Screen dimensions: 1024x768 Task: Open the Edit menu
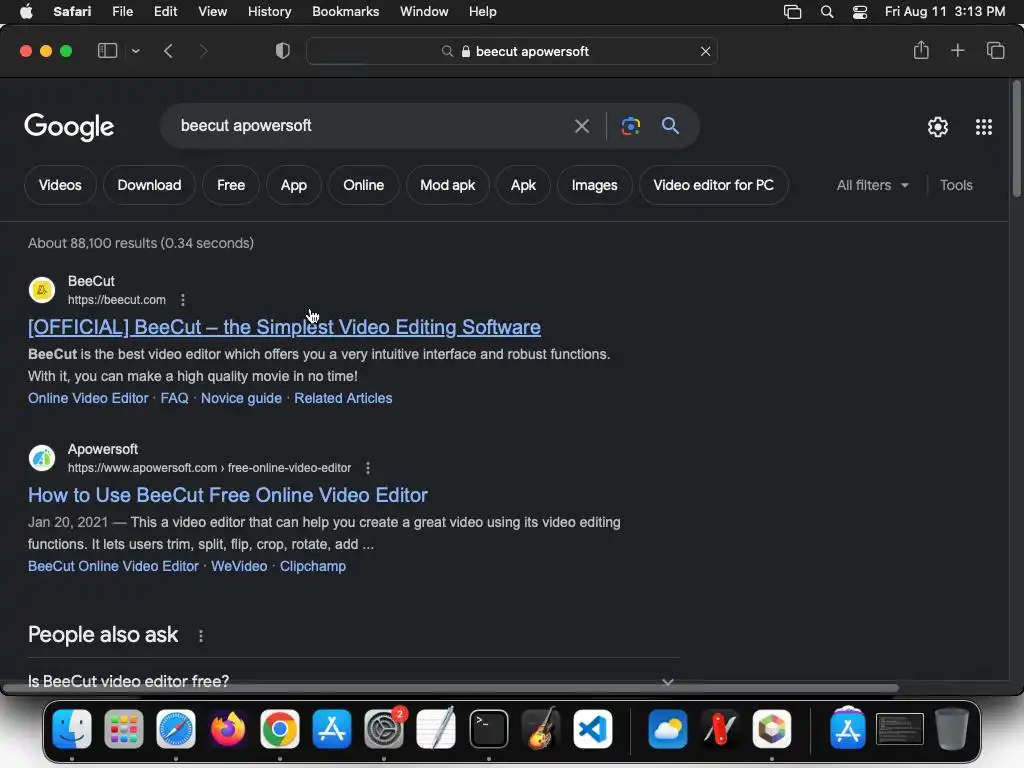(165, 11)
